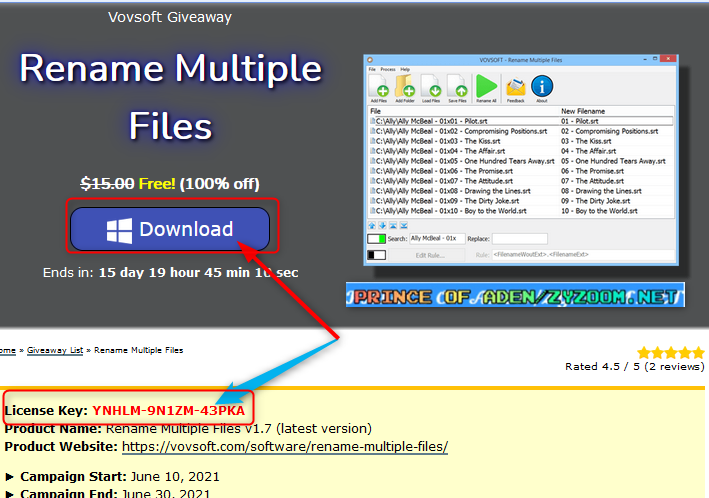Click the app screenshot thumbnail title bar
The height and width of the screenshot is (498, 709).
521,60
